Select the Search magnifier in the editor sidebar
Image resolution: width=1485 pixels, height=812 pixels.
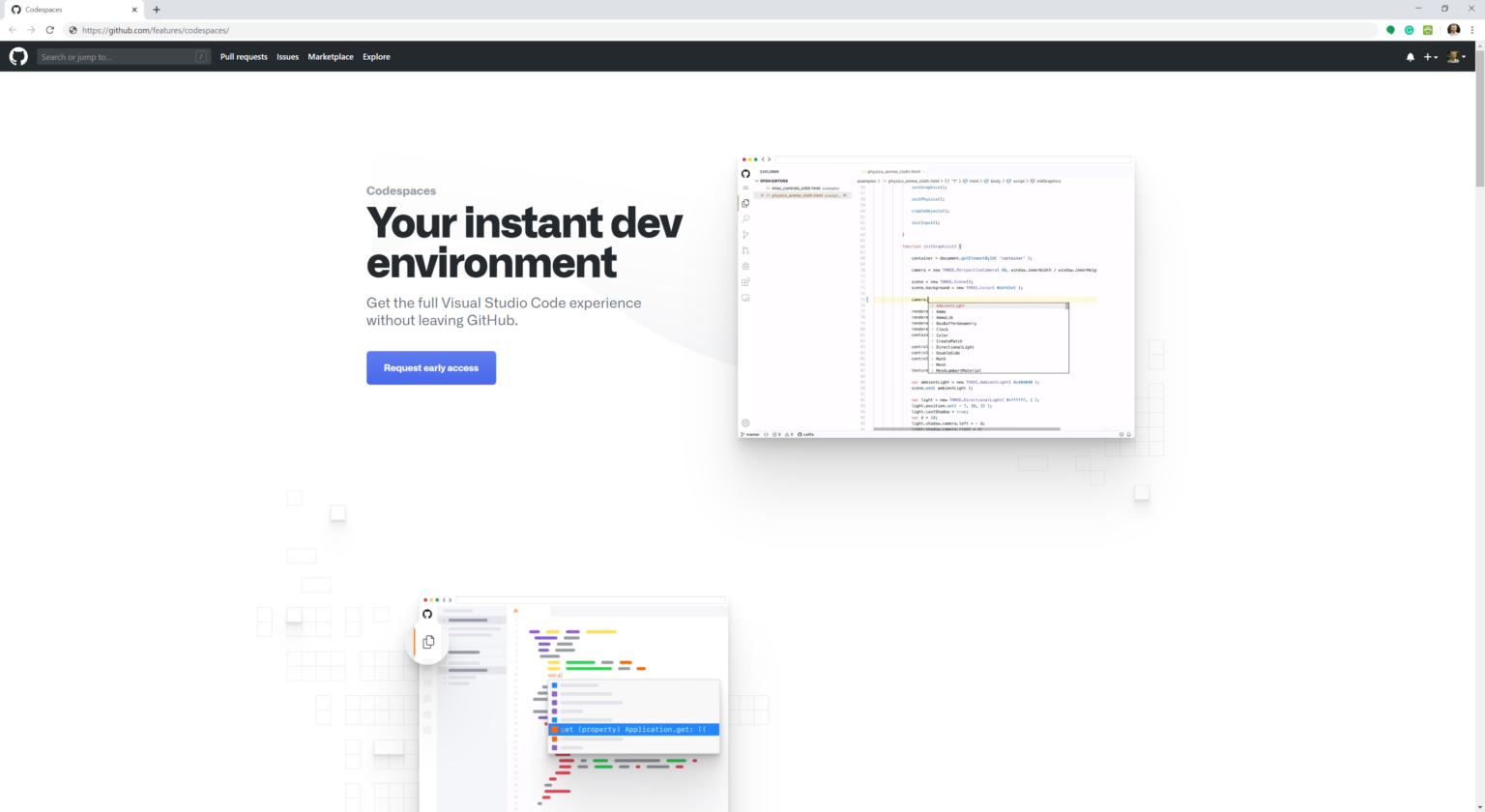745,218
